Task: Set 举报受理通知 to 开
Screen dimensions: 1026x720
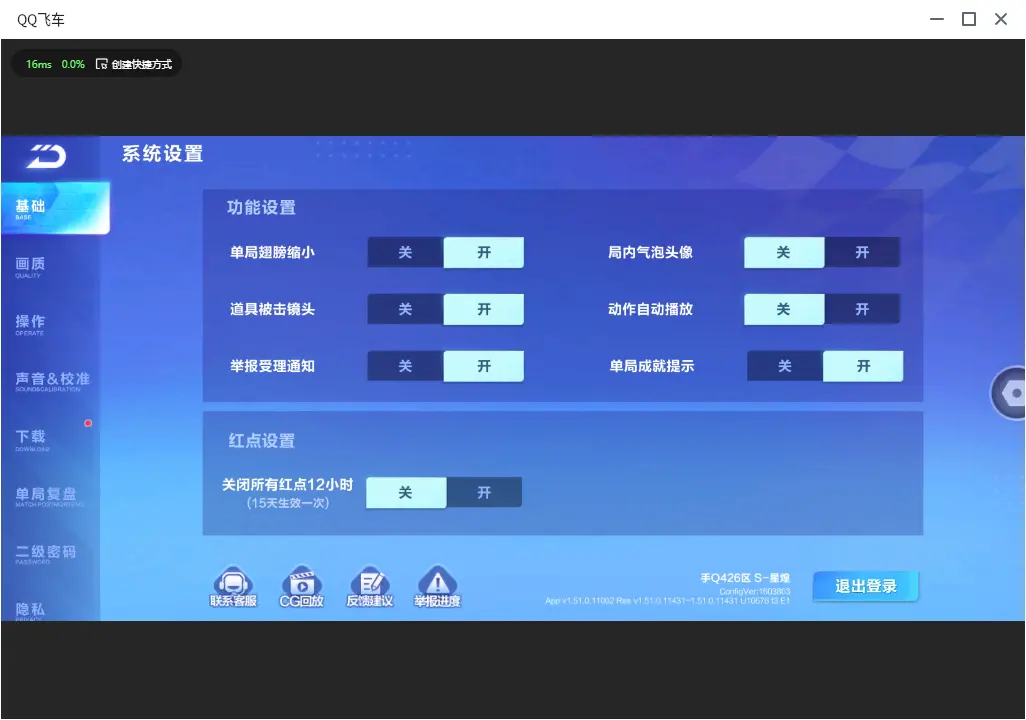Action: tap(484, 367)
